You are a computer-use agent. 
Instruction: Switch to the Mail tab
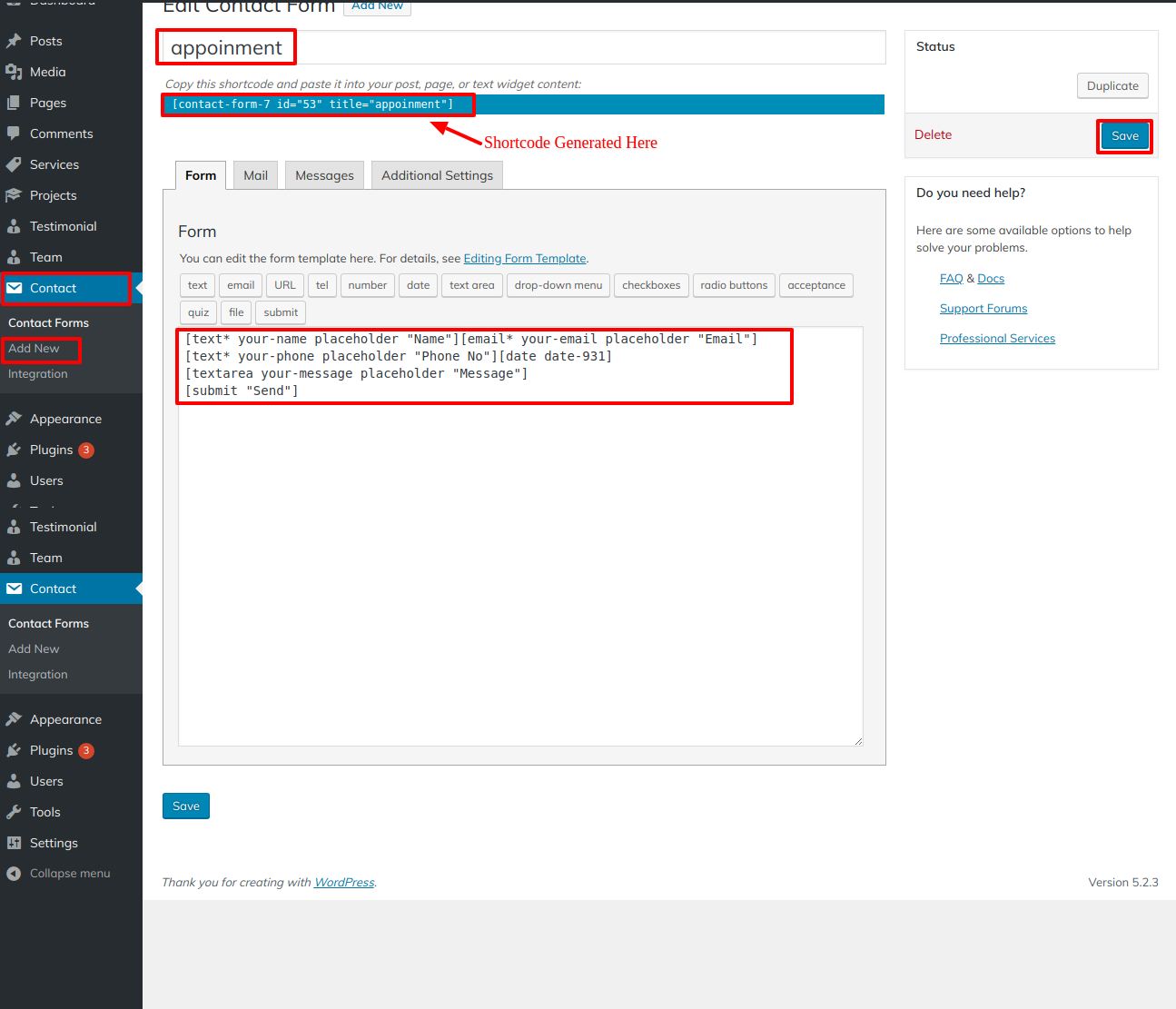255,175
